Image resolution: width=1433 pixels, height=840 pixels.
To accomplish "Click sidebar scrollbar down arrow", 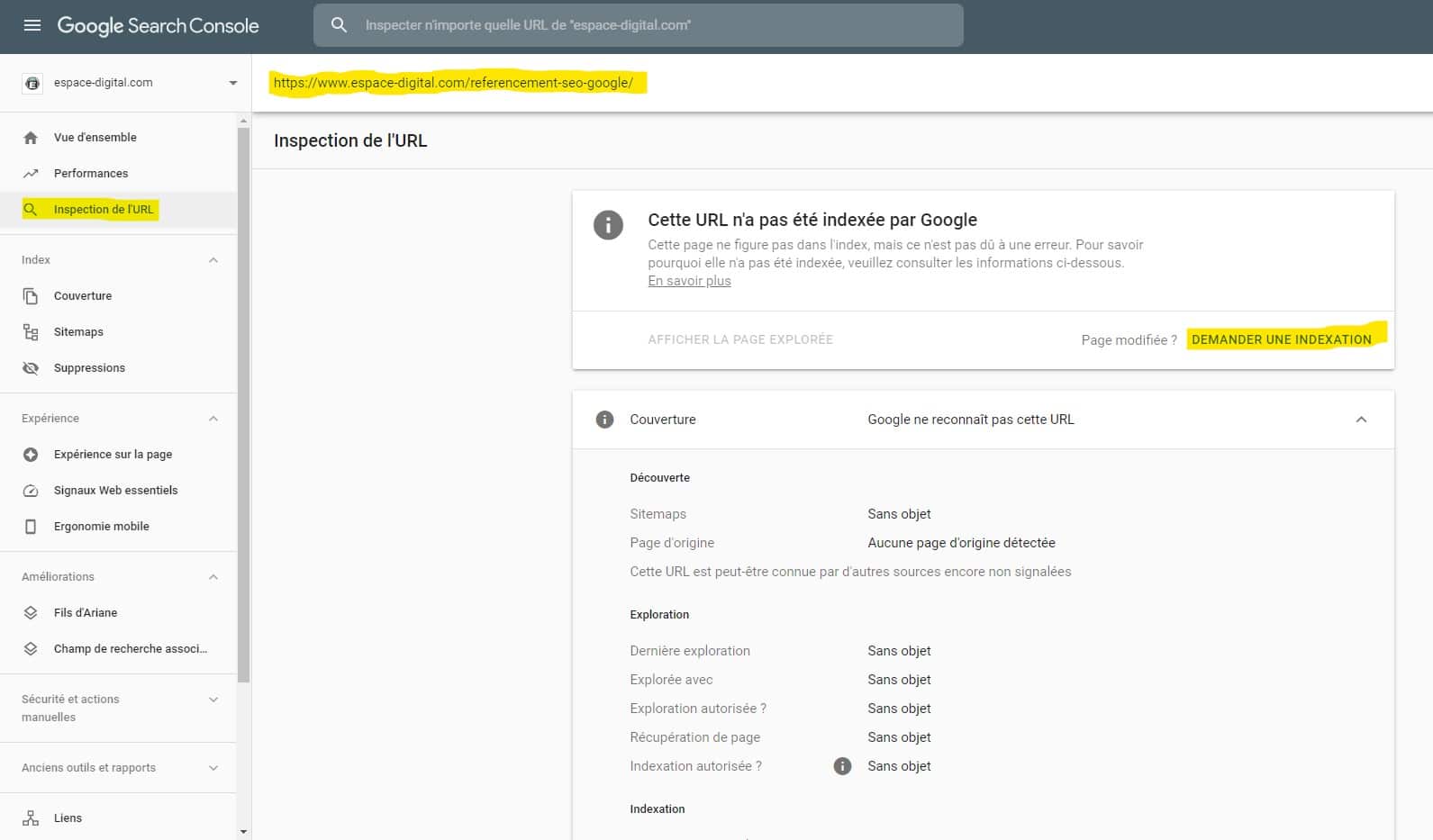I will click(x=243, y=832).
